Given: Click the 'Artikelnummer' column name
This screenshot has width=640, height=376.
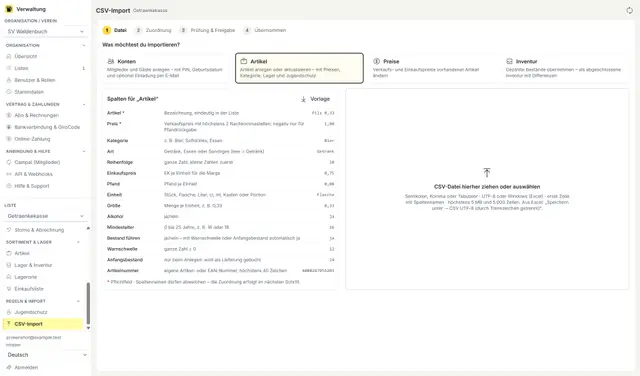Looking at the screenshot, I should tap(123, 270).
